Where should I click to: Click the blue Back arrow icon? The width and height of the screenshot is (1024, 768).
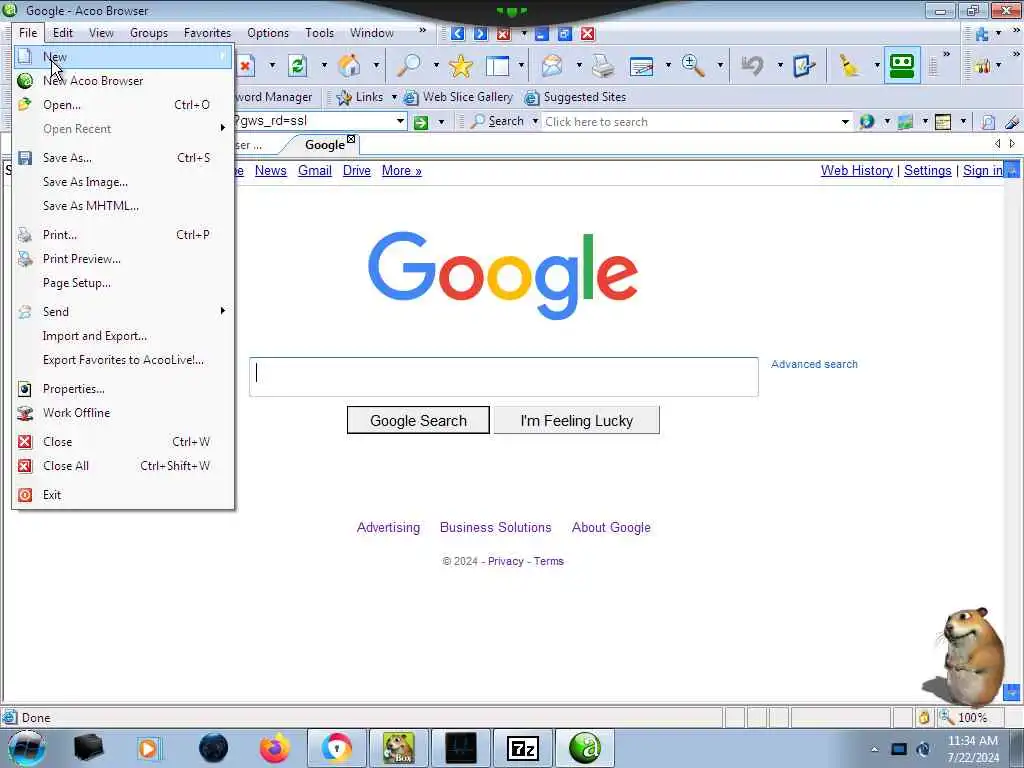tap(458, 33)
